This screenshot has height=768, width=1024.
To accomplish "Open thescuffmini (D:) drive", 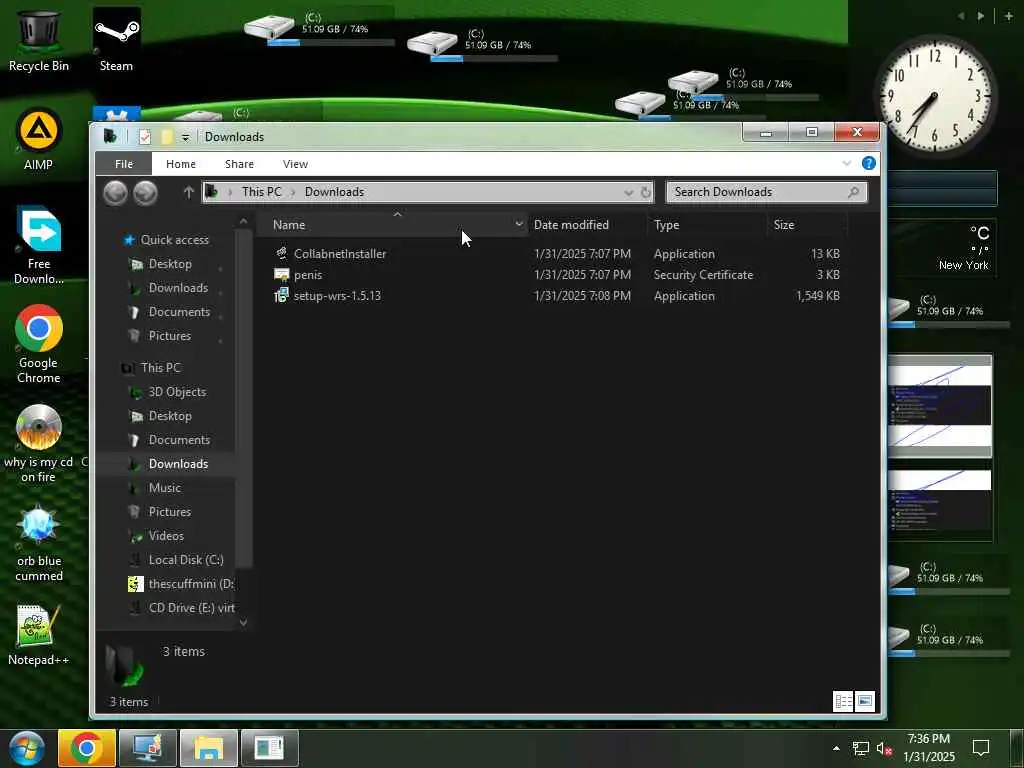I will click(x=191, y=584).
